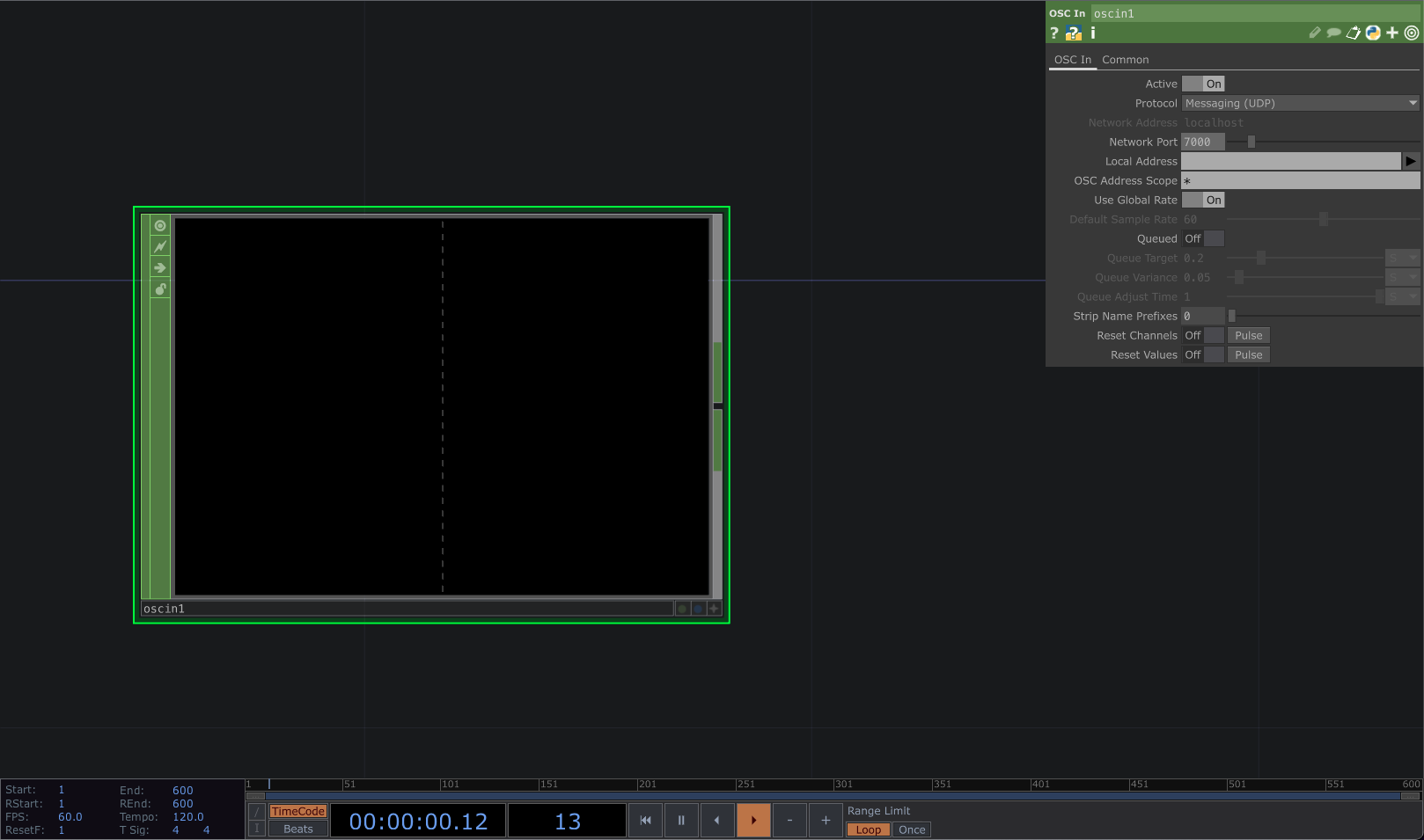Adjust the Network Port slider
The width and height of the screenshot is (1424, 840).
tap(1323, 142)
